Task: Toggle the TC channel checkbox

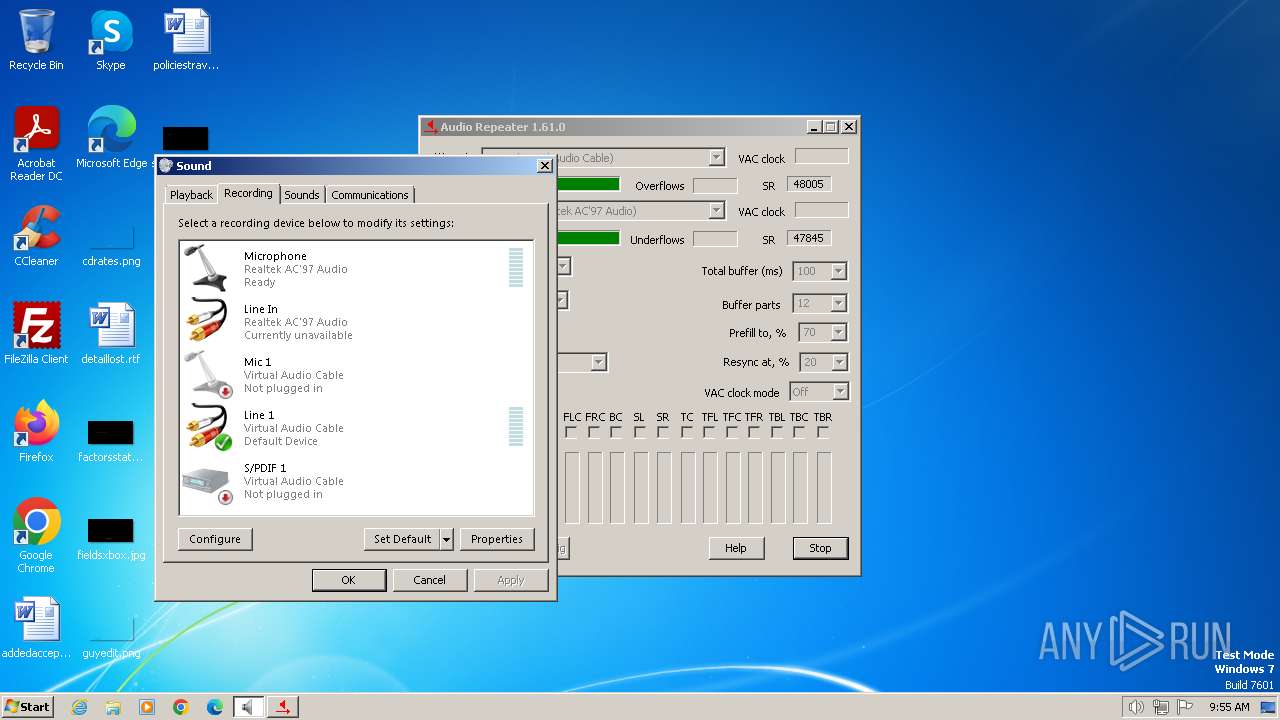Action: [x=686, y=433]
